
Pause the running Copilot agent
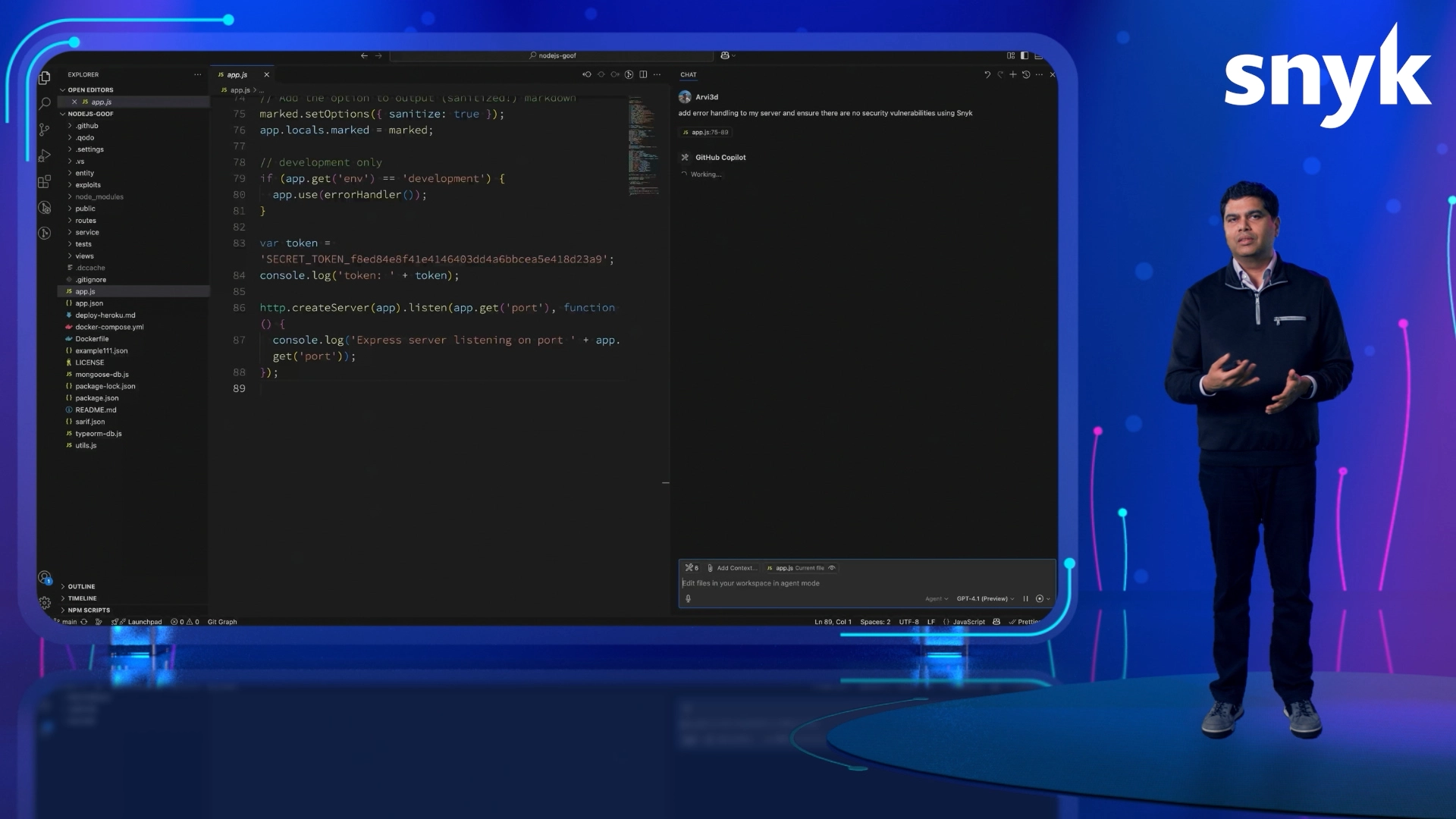1025,598
